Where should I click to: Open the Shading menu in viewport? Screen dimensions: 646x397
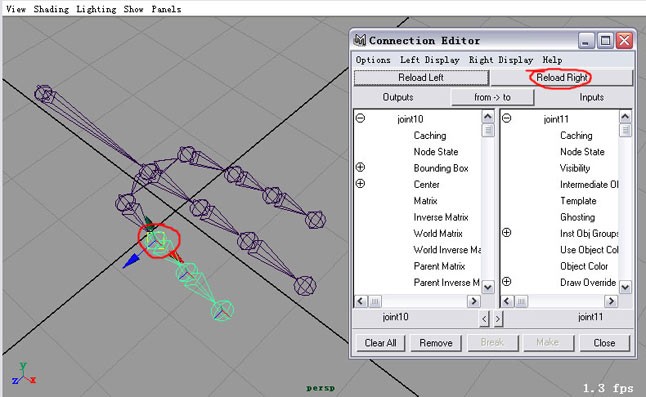pos(51,9)
